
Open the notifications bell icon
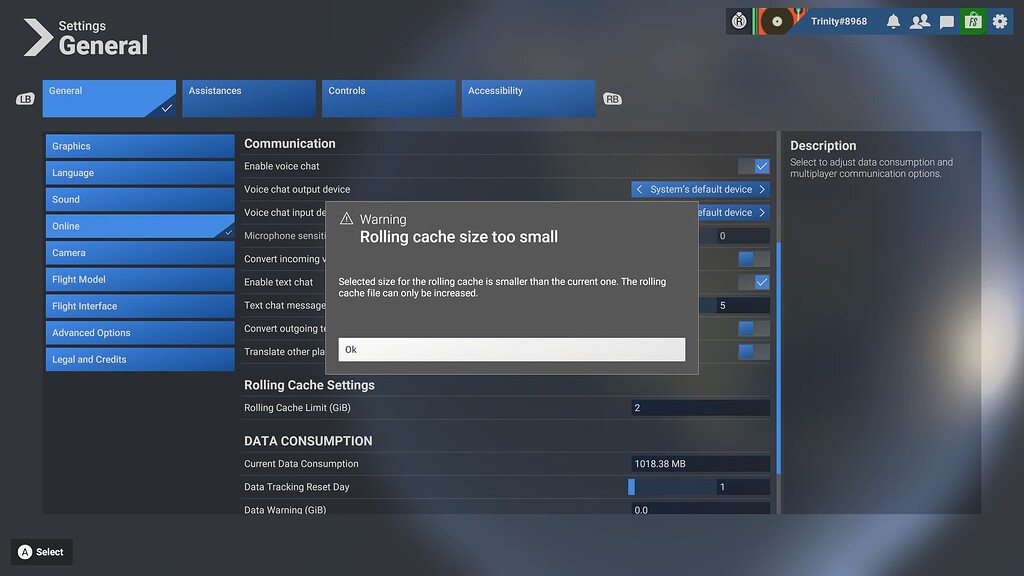pyautogui.click(x=893, y=20)
